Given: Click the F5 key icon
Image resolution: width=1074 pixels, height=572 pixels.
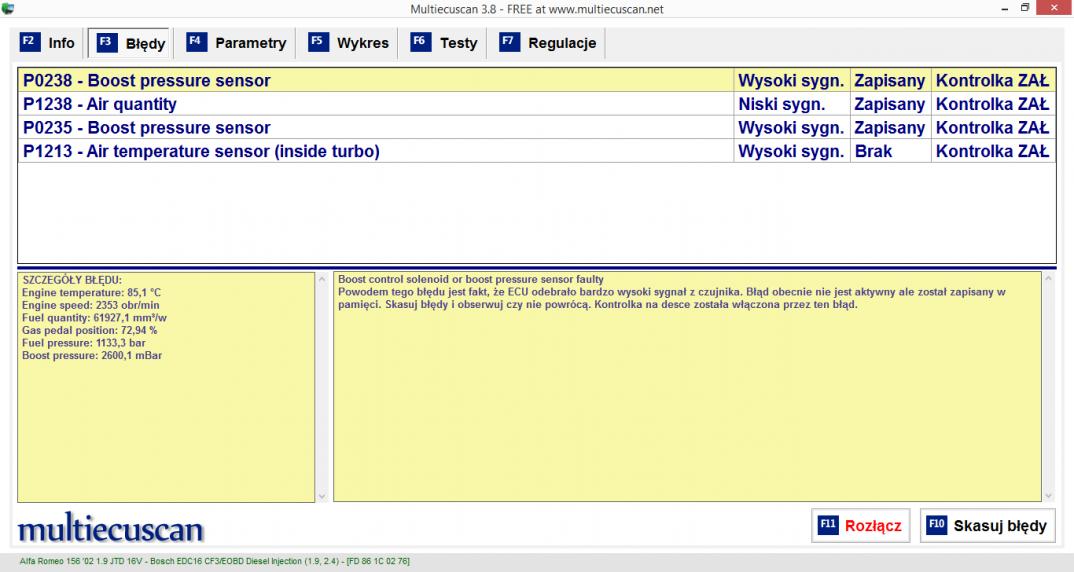Looking at the screenshot, I should point(319,42).
